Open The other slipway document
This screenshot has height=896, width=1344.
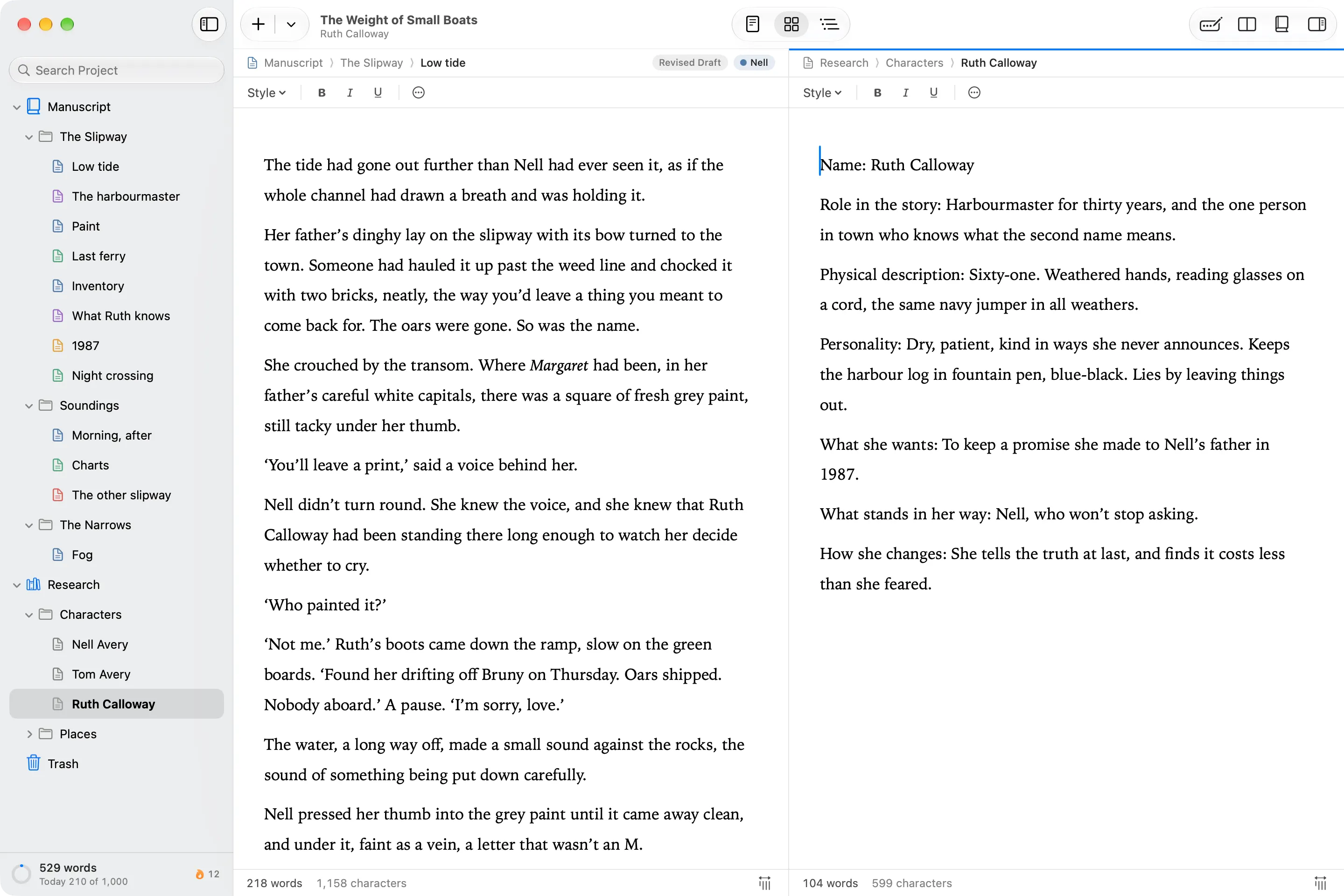pyautogui.click(x=117, y=495)
